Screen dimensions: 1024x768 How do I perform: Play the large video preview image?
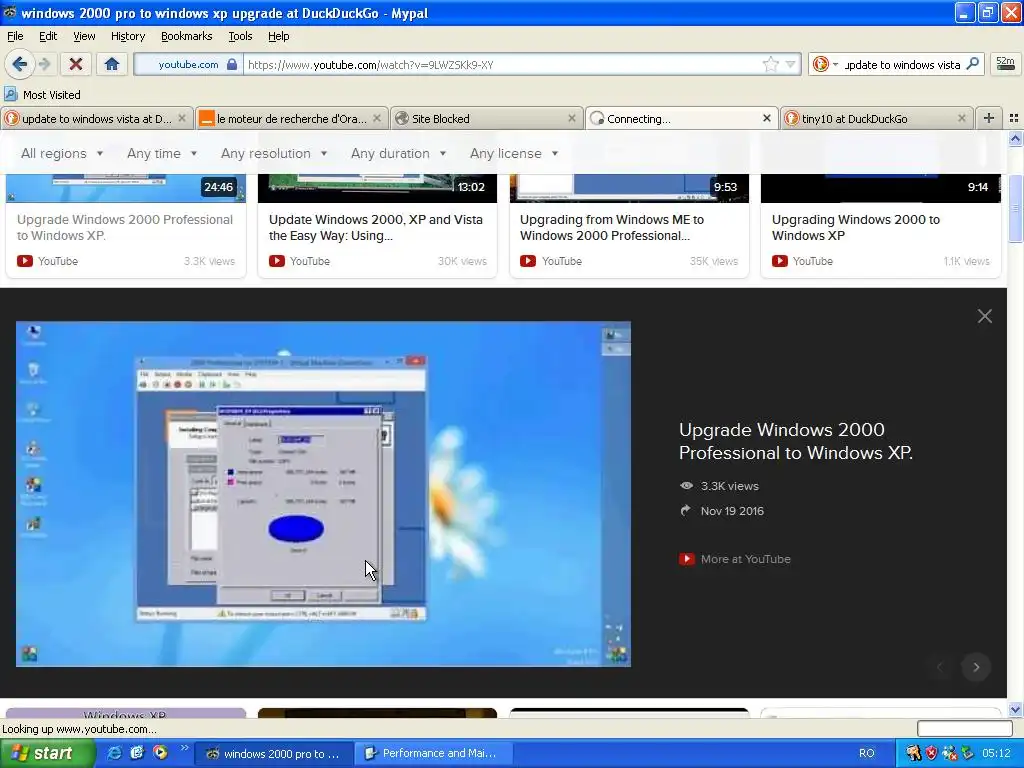click(x=323, y=494)
